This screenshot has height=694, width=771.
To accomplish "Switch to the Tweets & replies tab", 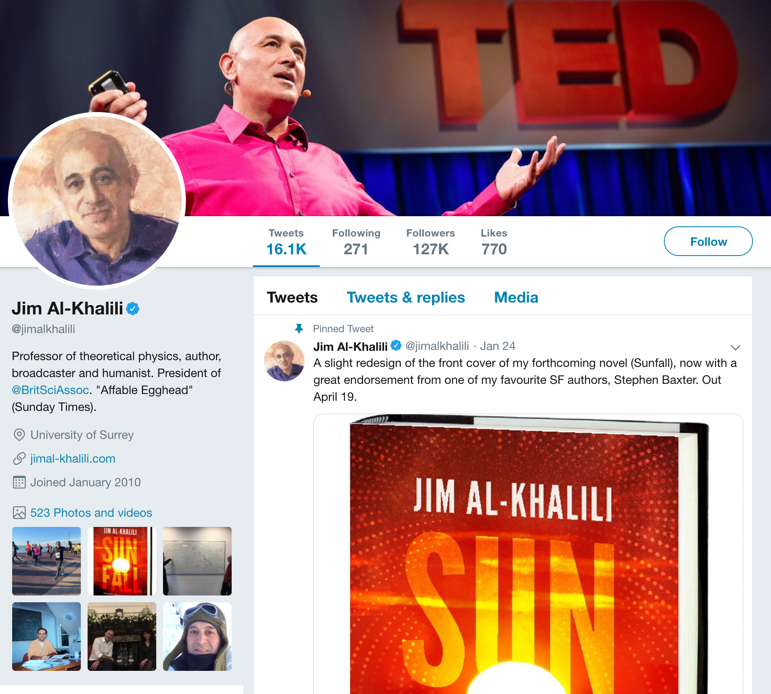I will pyautogui.click(x=406, y=298).
